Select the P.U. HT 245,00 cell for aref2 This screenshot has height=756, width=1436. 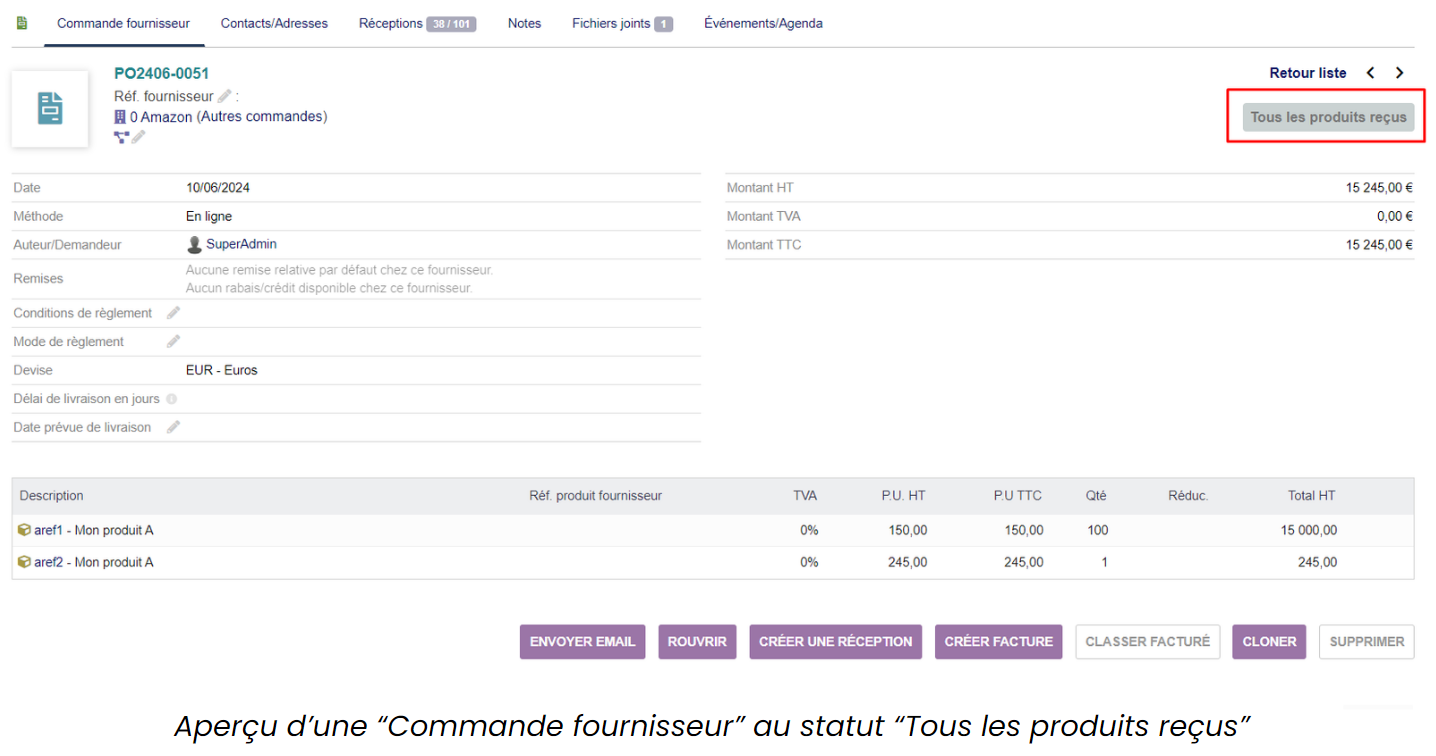pyautogui.click(x=908, y=562)
